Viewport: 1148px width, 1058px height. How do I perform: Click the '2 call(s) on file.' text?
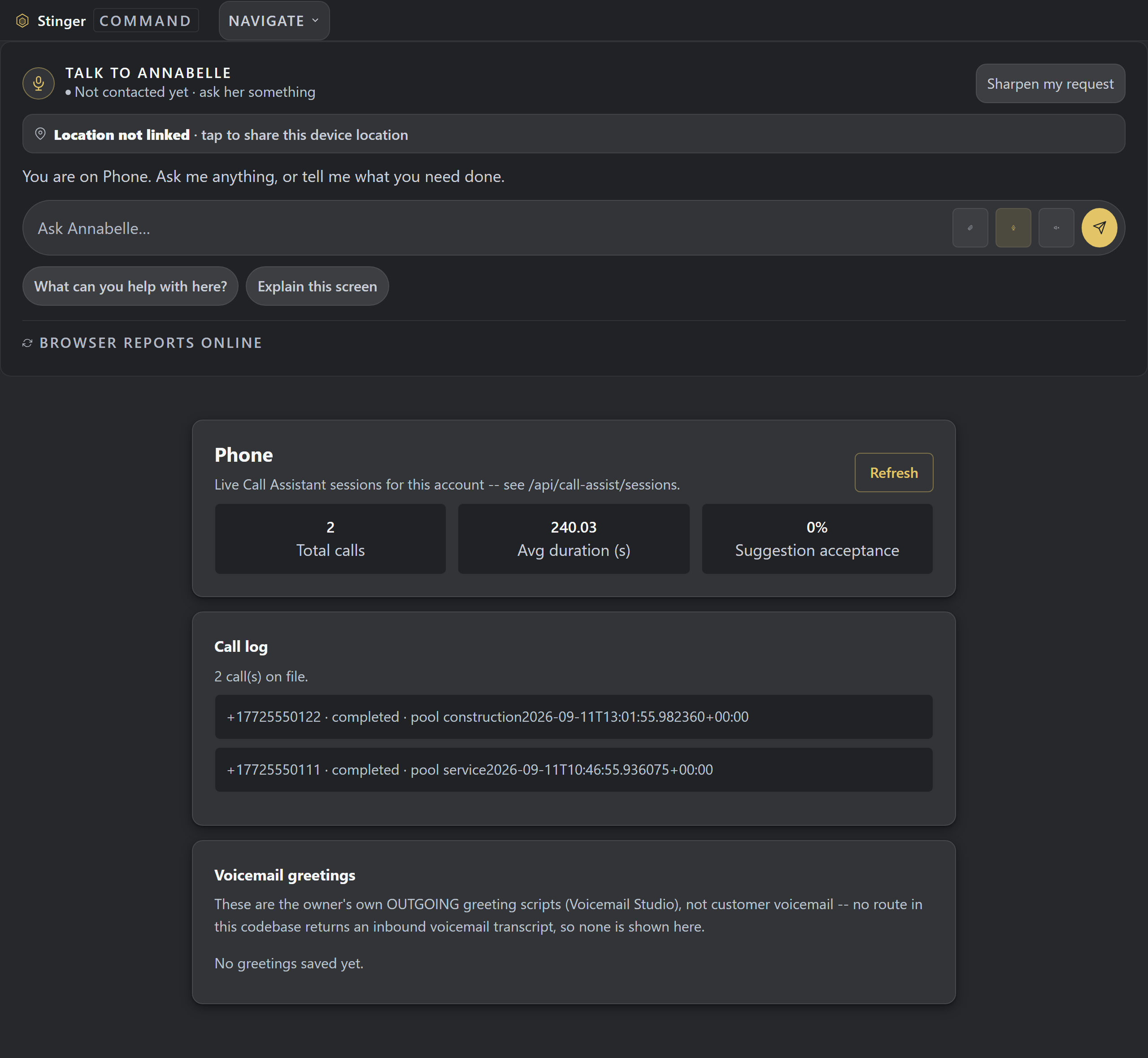261,676
